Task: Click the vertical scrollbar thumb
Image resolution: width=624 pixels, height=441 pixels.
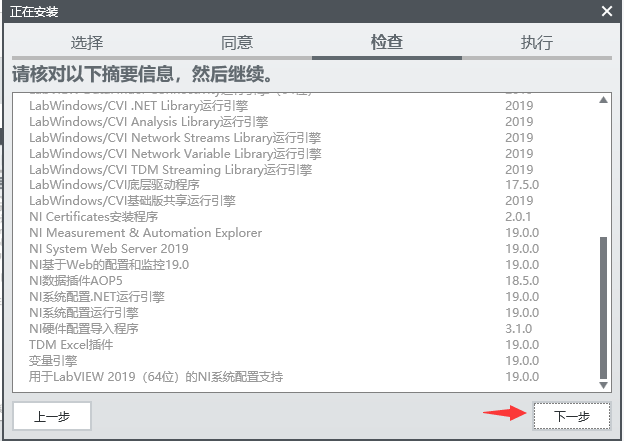Action: click(603, 308)
